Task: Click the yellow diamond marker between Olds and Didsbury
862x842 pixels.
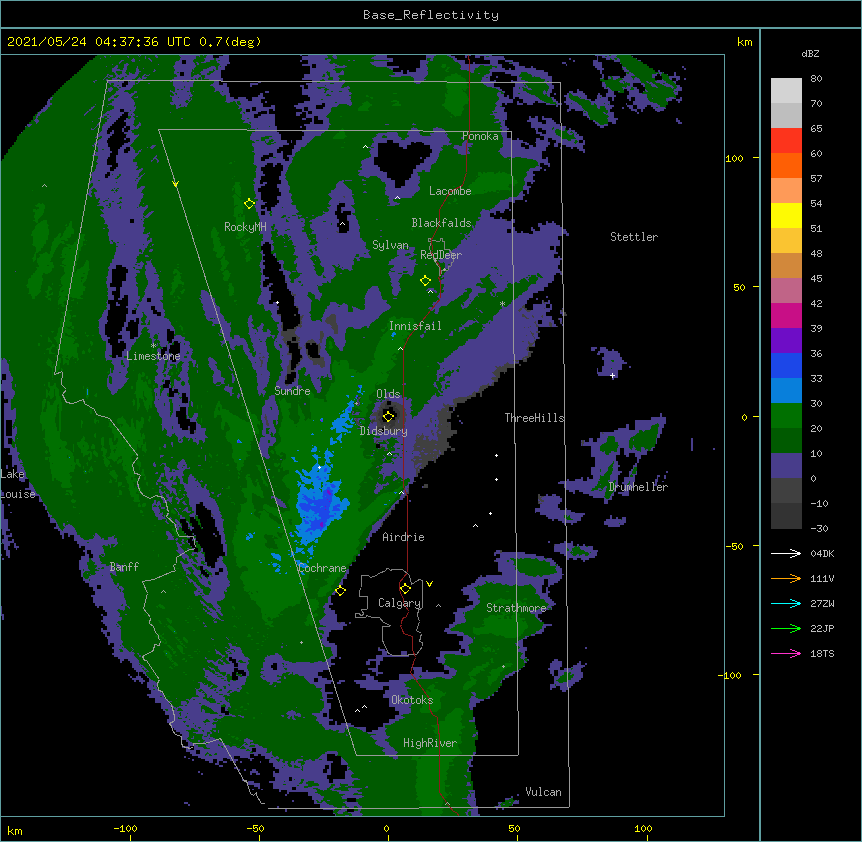Action: 388,416
